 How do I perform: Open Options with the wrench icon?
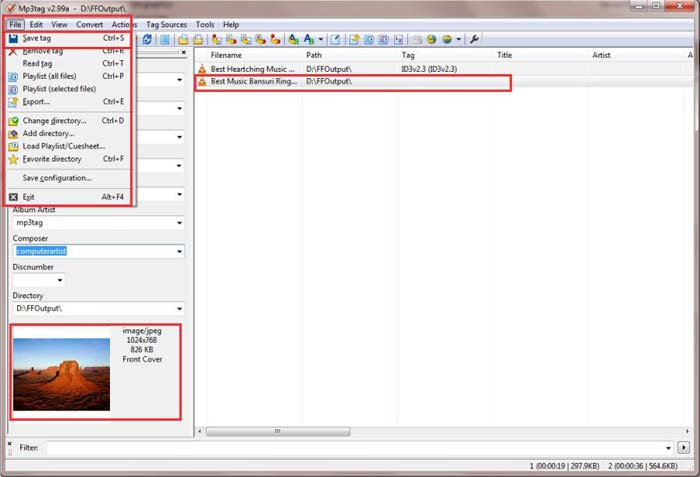coord(474,39)
